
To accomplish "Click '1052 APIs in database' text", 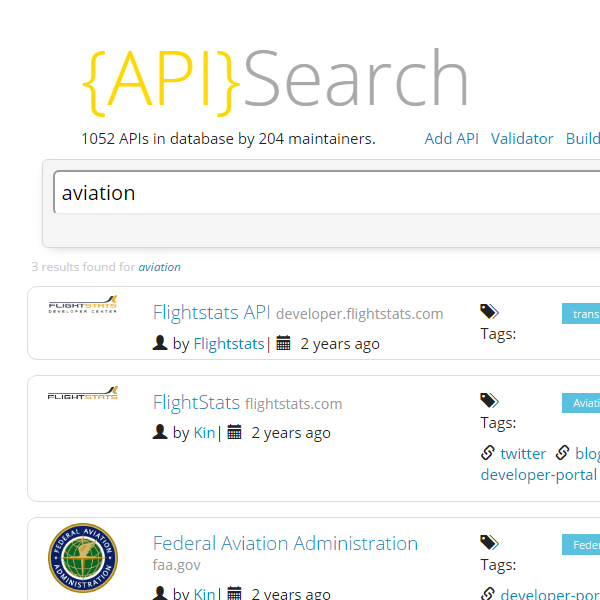I will point(157,139).
